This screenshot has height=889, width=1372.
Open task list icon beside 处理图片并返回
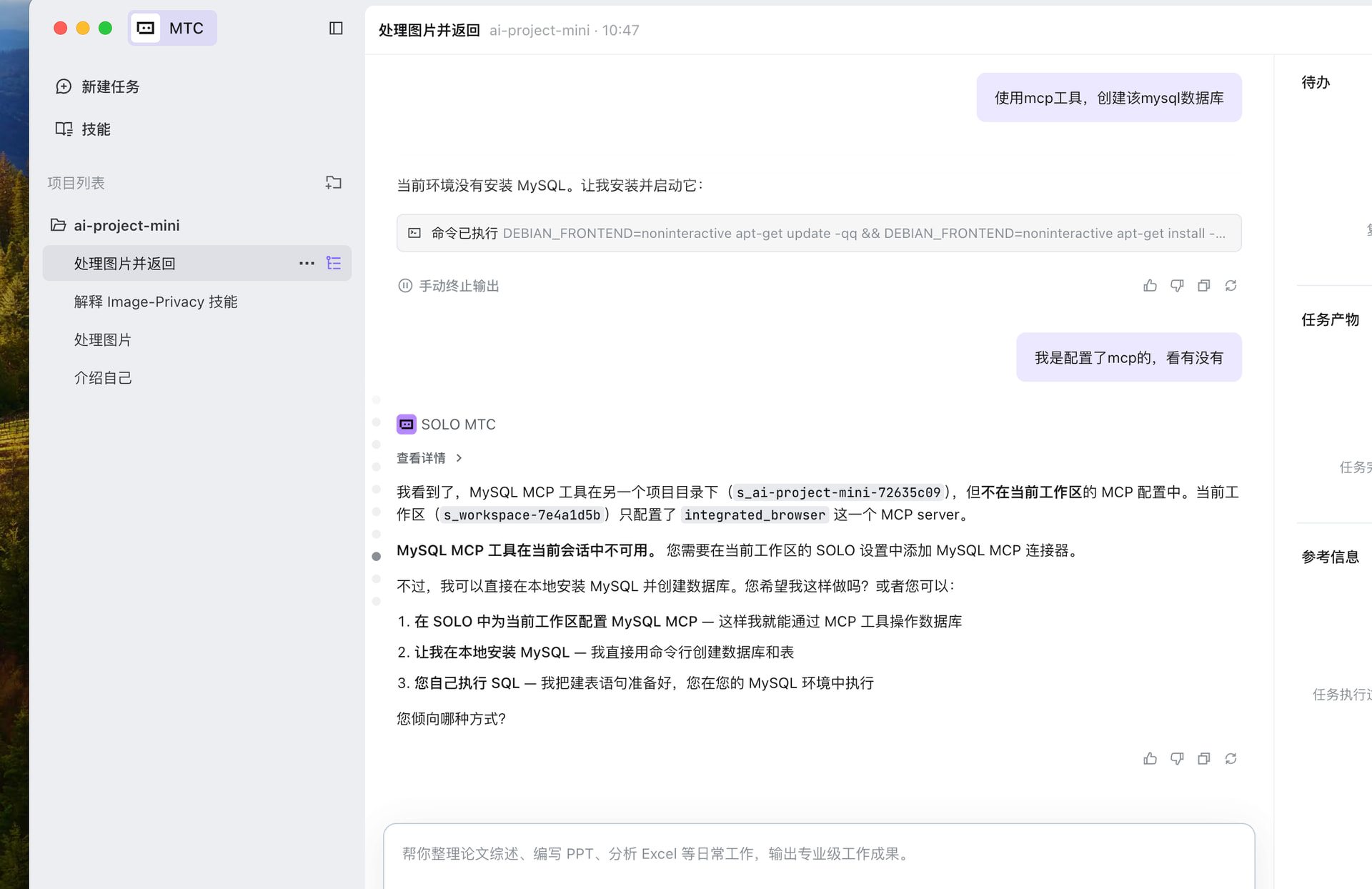click(x=334, y=263)
